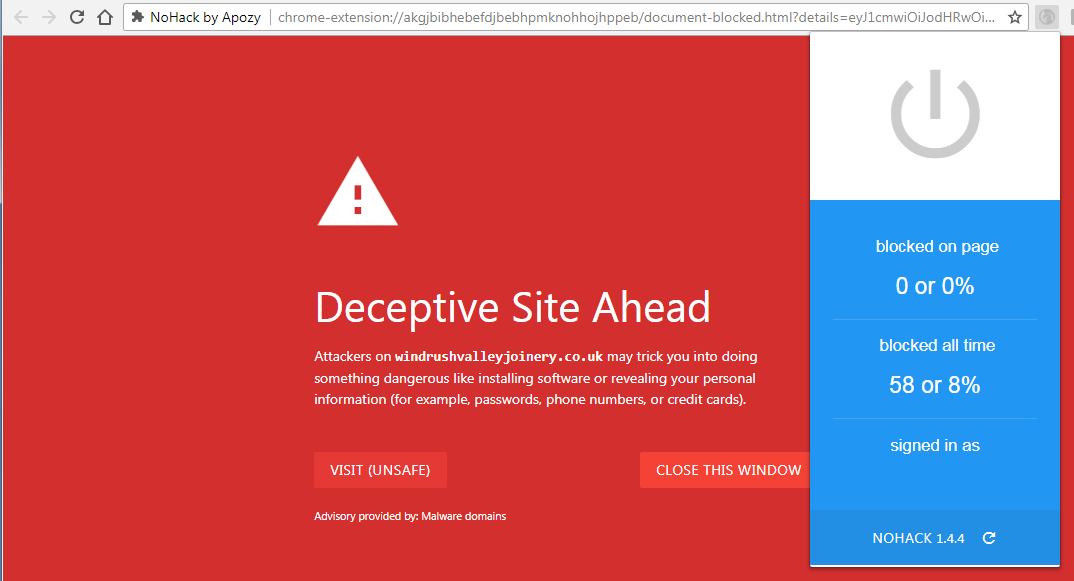Click the 'Deceptive Site Ahead' heading
1074x581 pixels.
pyautogui.click(x=512, y=307)
